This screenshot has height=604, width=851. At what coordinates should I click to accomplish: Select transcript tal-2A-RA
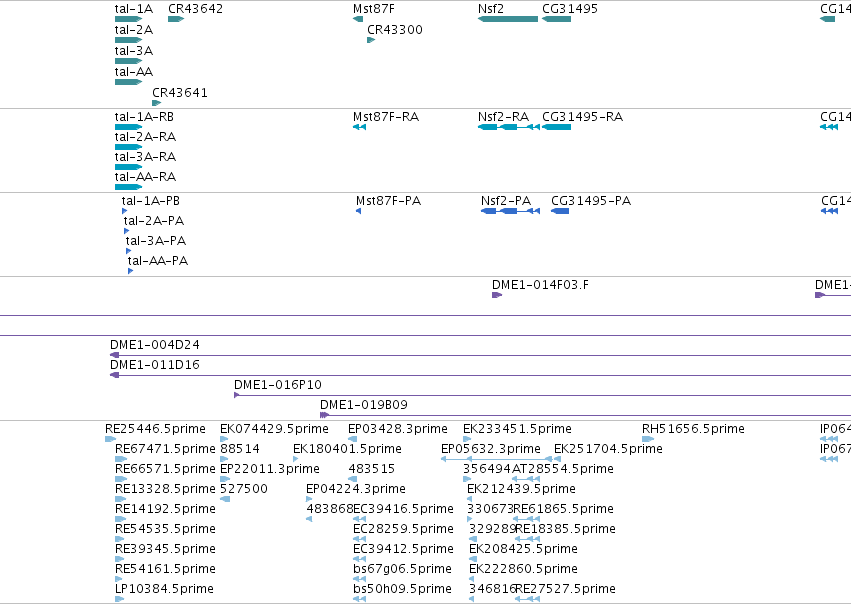point(129,147)
